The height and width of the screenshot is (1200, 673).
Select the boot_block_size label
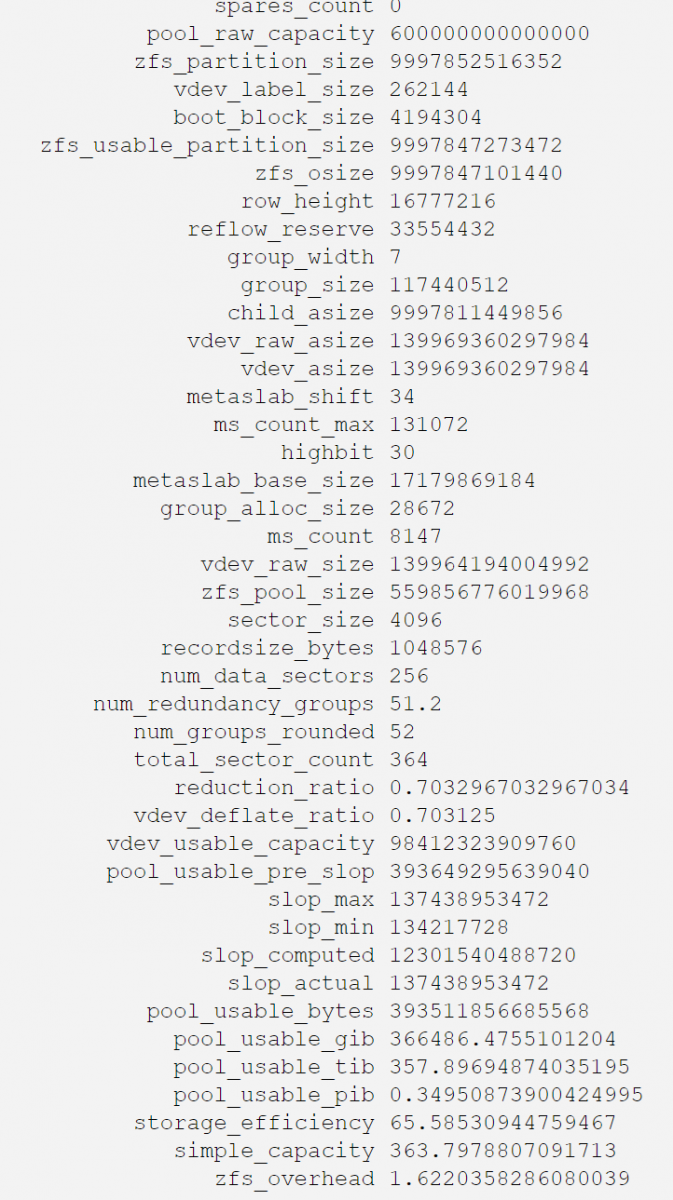(x=274, y=118)
